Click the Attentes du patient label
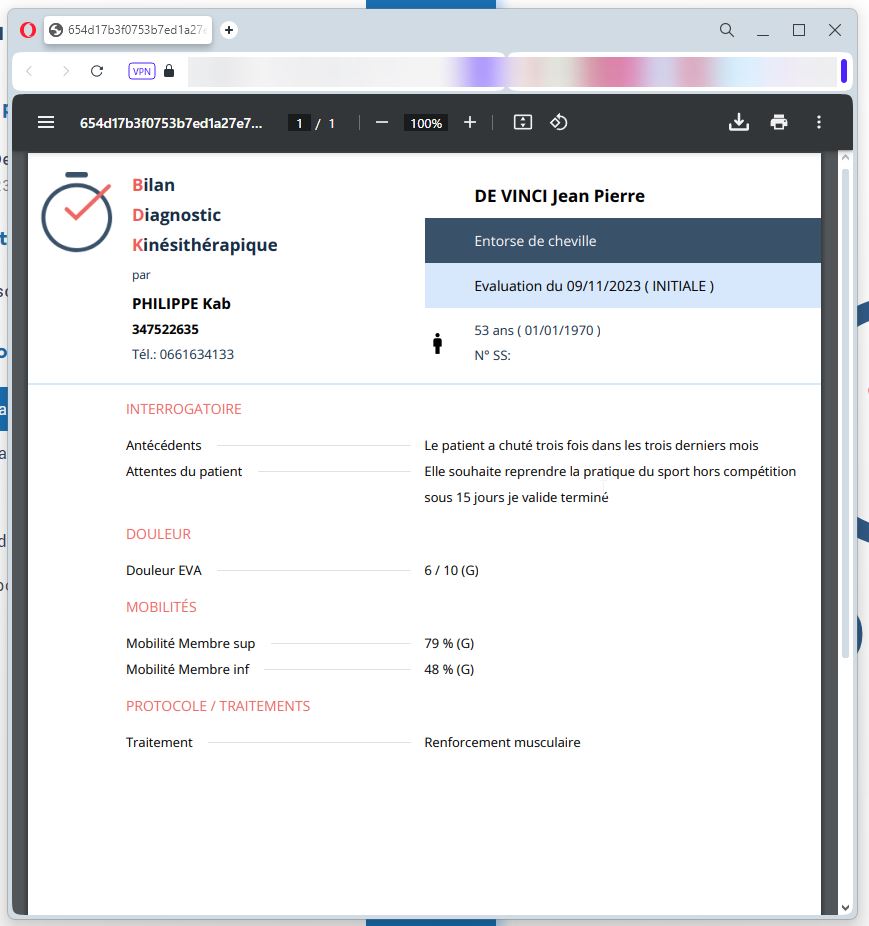 tap(184, 471)
